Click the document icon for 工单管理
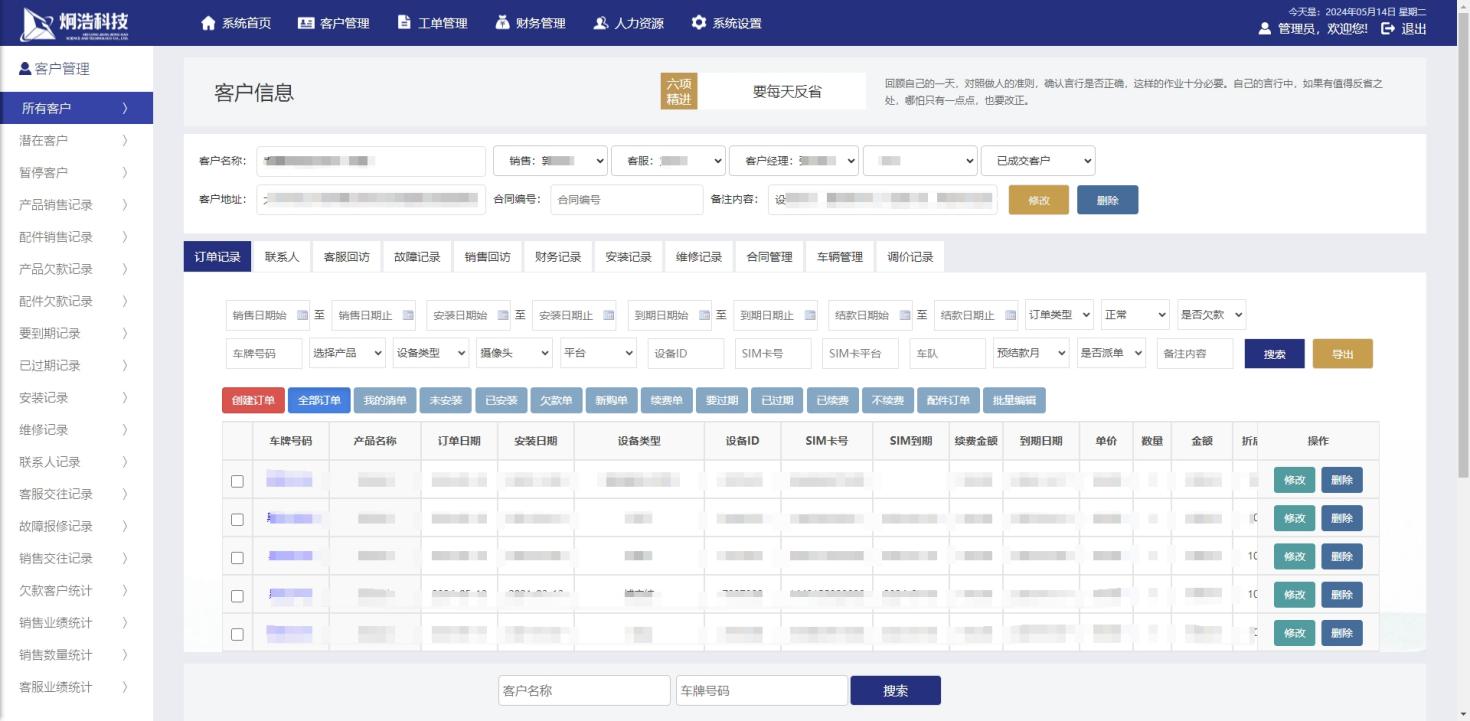The width and height of the screenshot is (1470, 721). [x=404, y=23]
